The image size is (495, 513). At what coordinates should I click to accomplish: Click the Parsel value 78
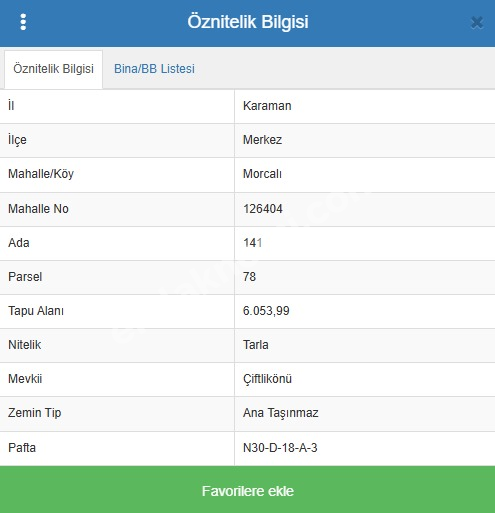pos(249,277)
